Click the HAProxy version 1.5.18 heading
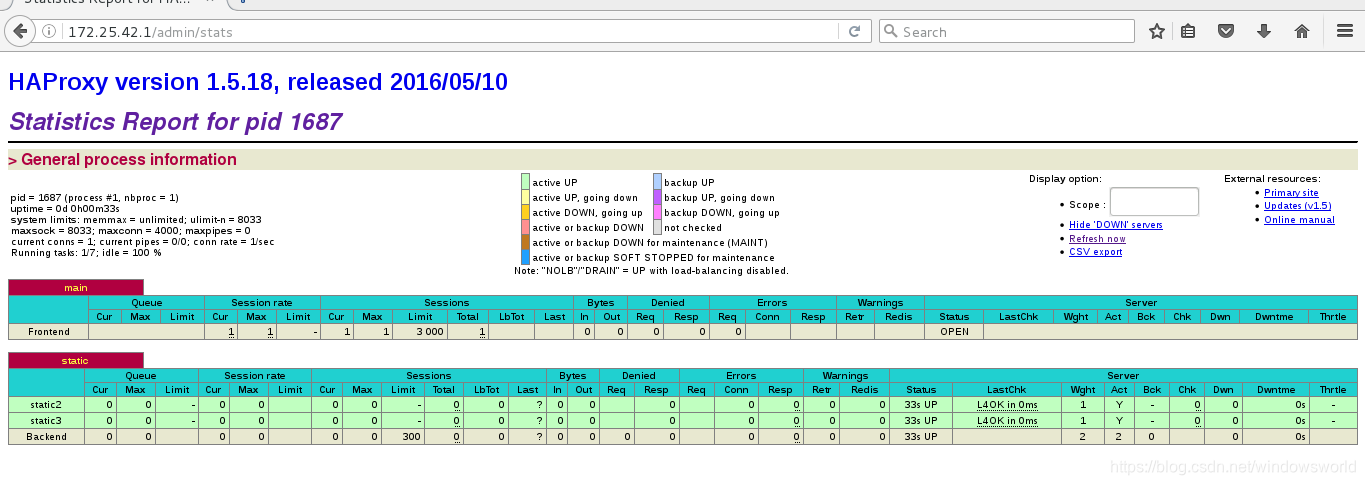Viewport: 1365px width, 485px height. point(258,82)
